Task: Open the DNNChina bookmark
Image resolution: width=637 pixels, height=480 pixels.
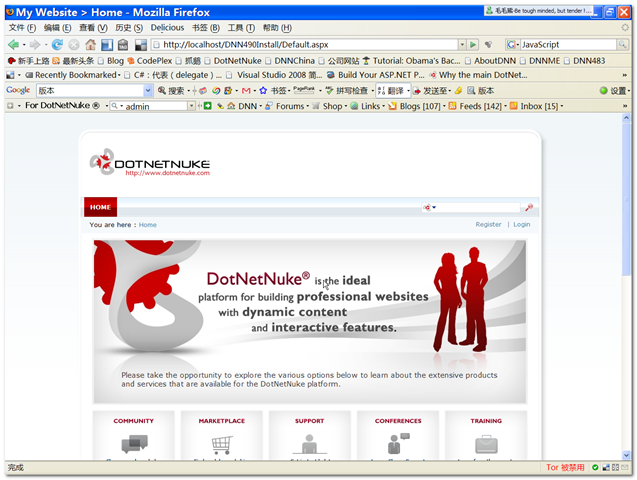Action: coord(290,61)
